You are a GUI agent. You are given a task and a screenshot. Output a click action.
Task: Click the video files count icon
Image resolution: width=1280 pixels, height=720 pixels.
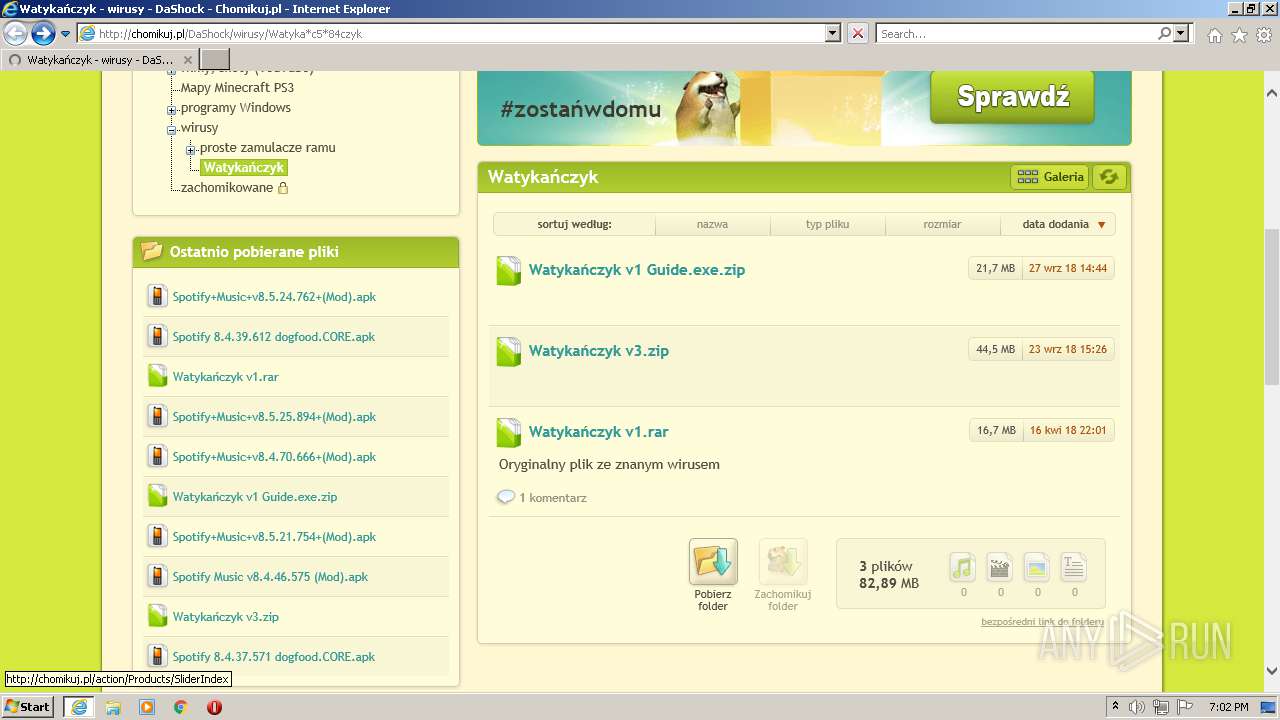1000,567
